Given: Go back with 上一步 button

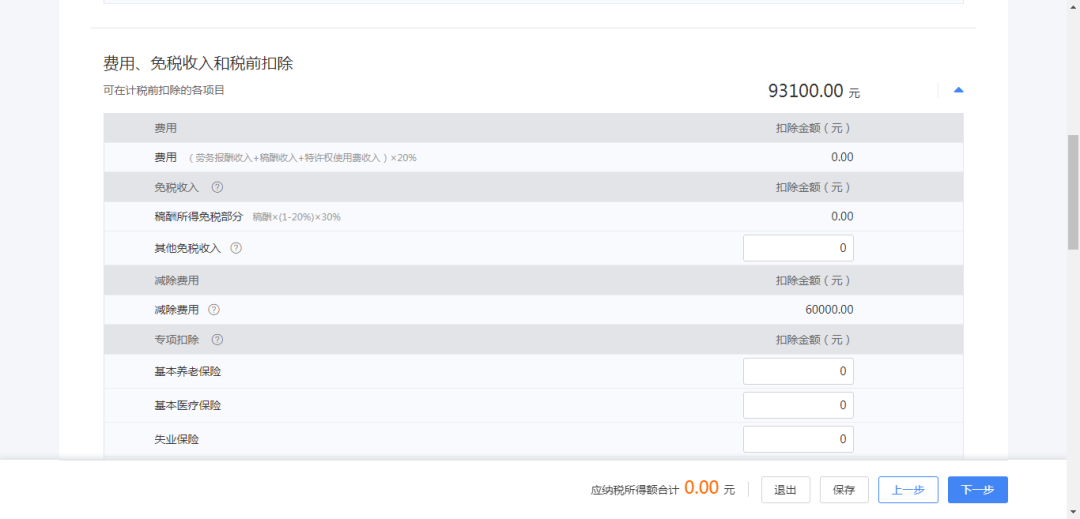Looking at the screenshot, I should pyautogui.click(x=908, y=490).
